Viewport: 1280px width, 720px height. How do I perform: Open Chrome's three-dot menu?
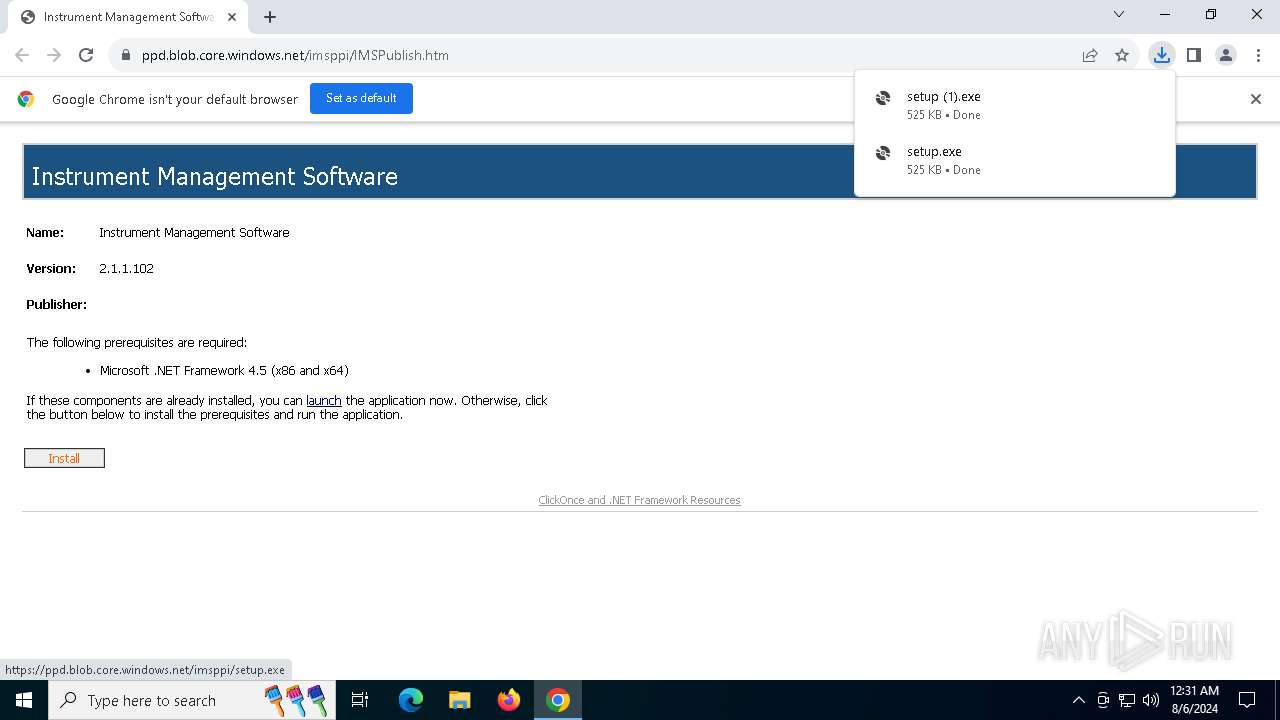1258,55
